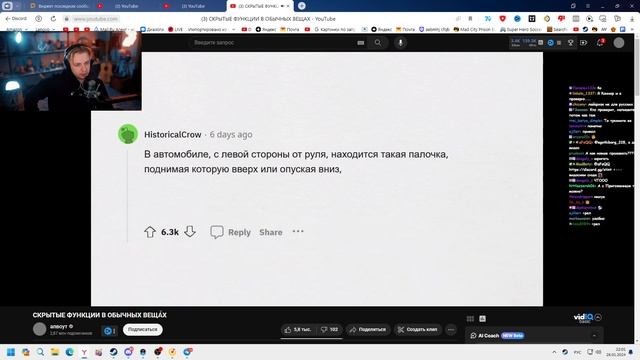Viewport: 640px width, 360px height.
Task: Click the bookmark page icon in the address bar
Action: click(470, 18)
